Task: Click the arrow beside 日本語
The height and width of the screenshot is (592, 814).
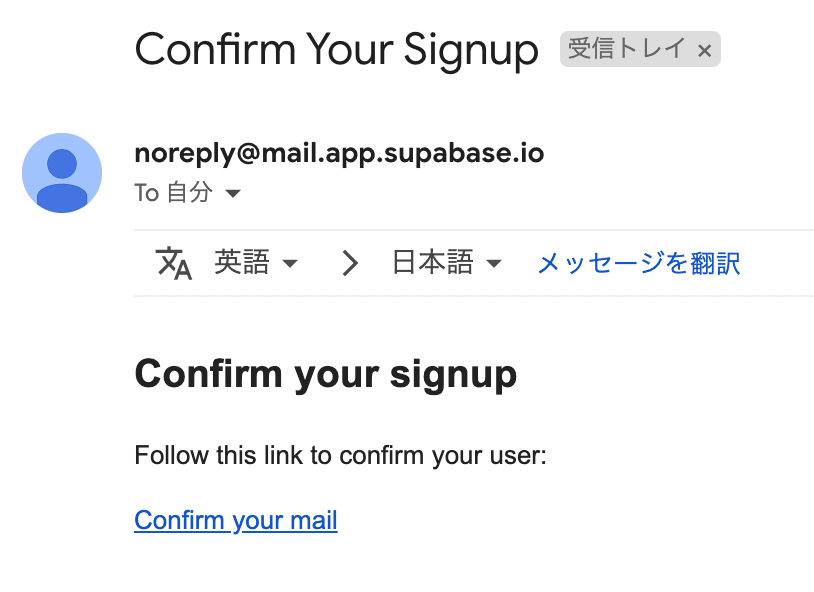Action: pos(494,263)
